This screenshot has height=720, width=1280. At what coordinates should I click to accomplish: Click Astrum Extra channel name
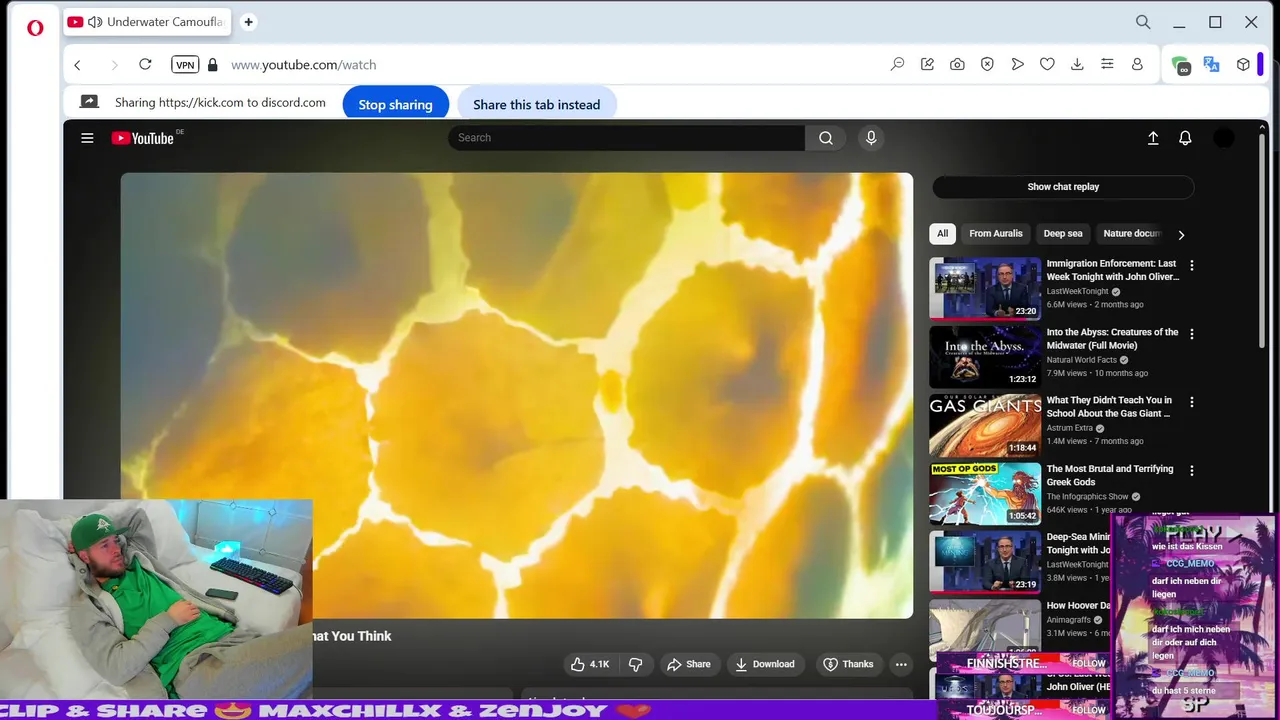pos(1069,428)
